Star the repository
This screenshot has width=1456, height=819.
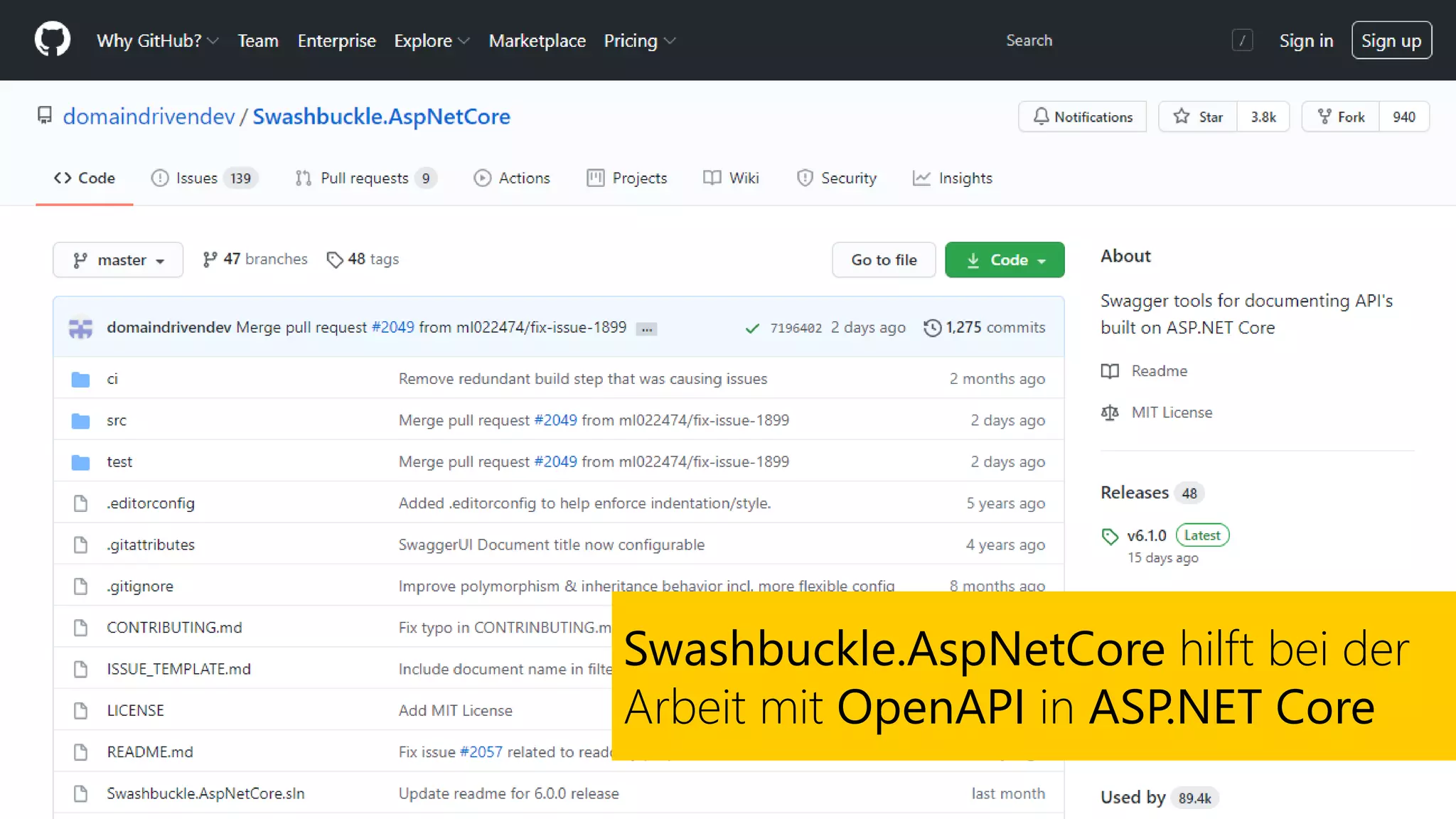1198,117
